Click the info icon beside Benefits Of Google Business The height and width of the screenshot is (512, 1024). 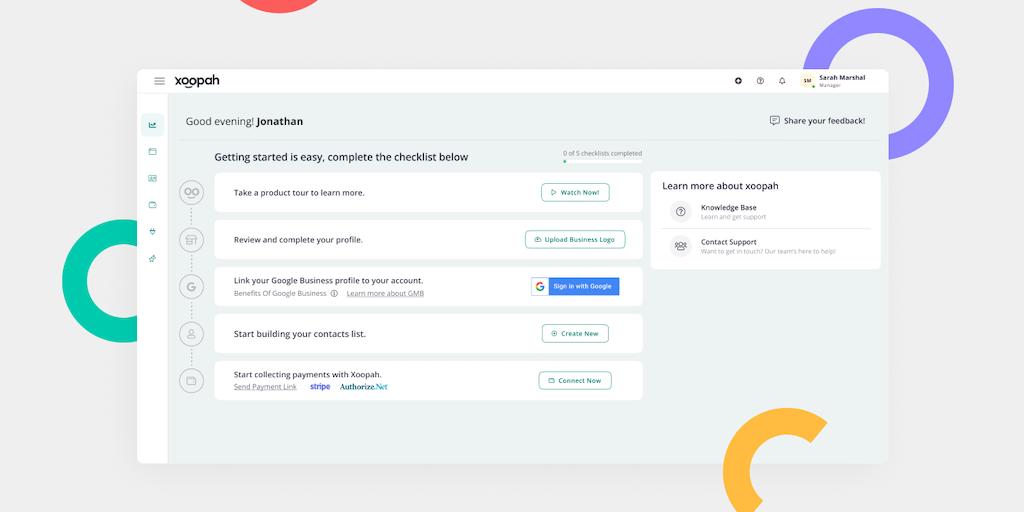point(334,294)
